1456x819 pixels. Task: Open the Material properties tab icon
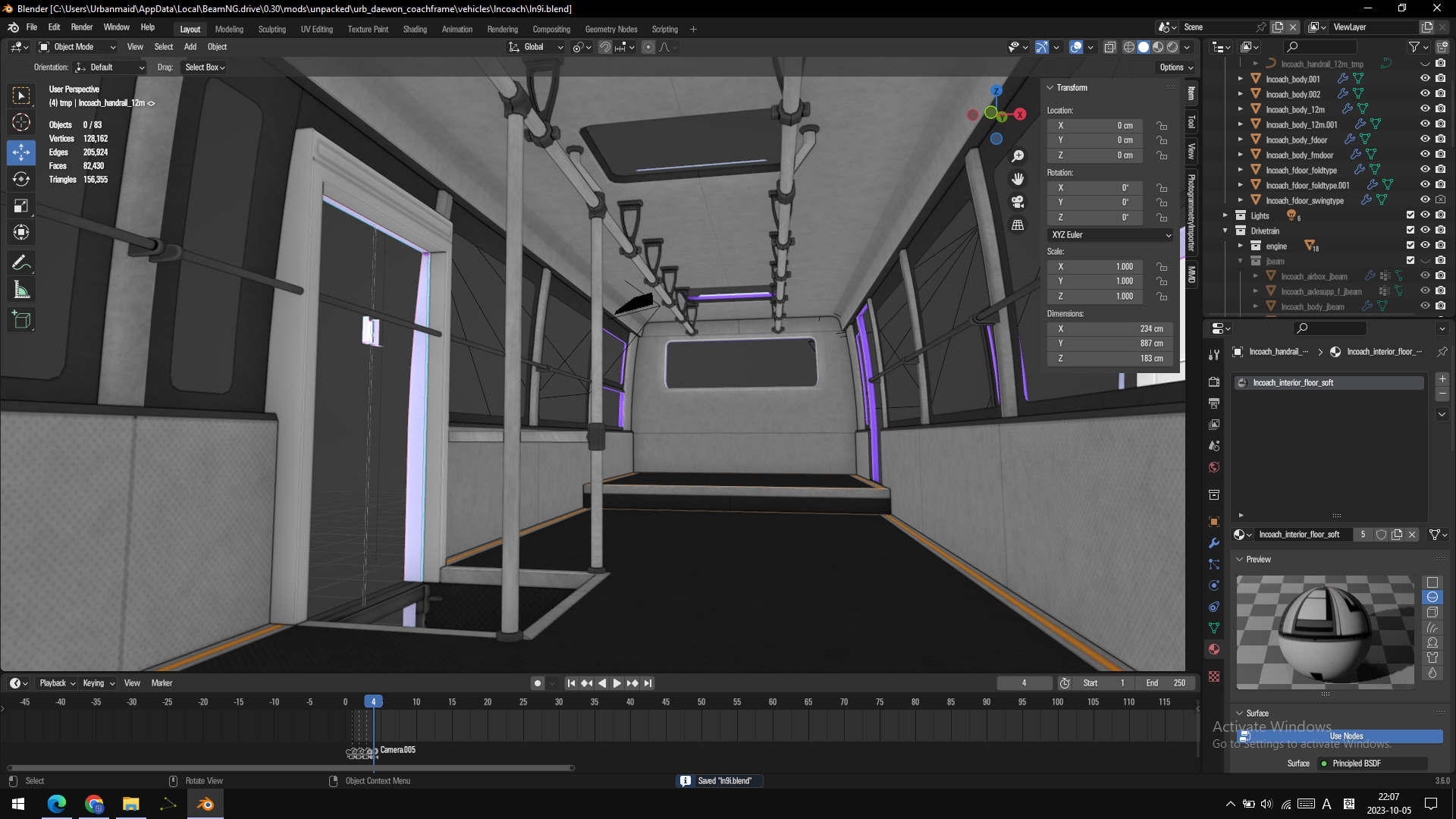pos(1214,650)
